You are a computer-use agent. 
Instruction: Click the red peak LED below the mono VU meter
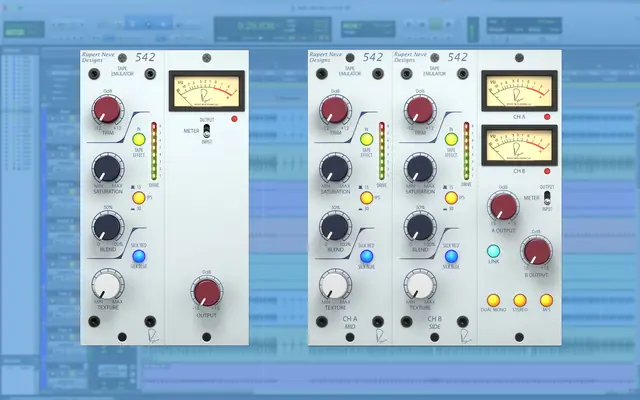(x=234, y=119)
